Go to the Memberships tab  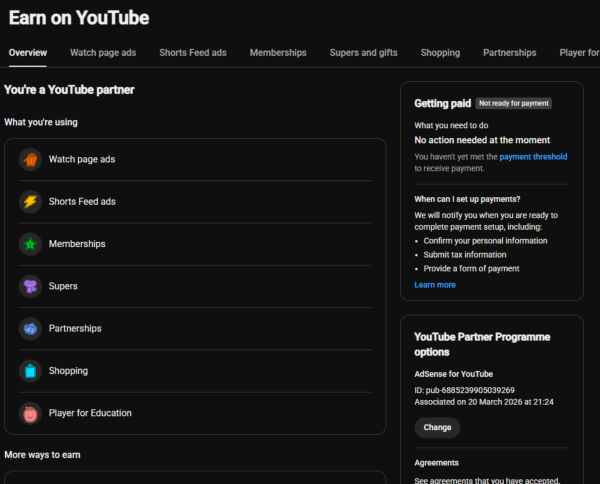pos(278,53)
